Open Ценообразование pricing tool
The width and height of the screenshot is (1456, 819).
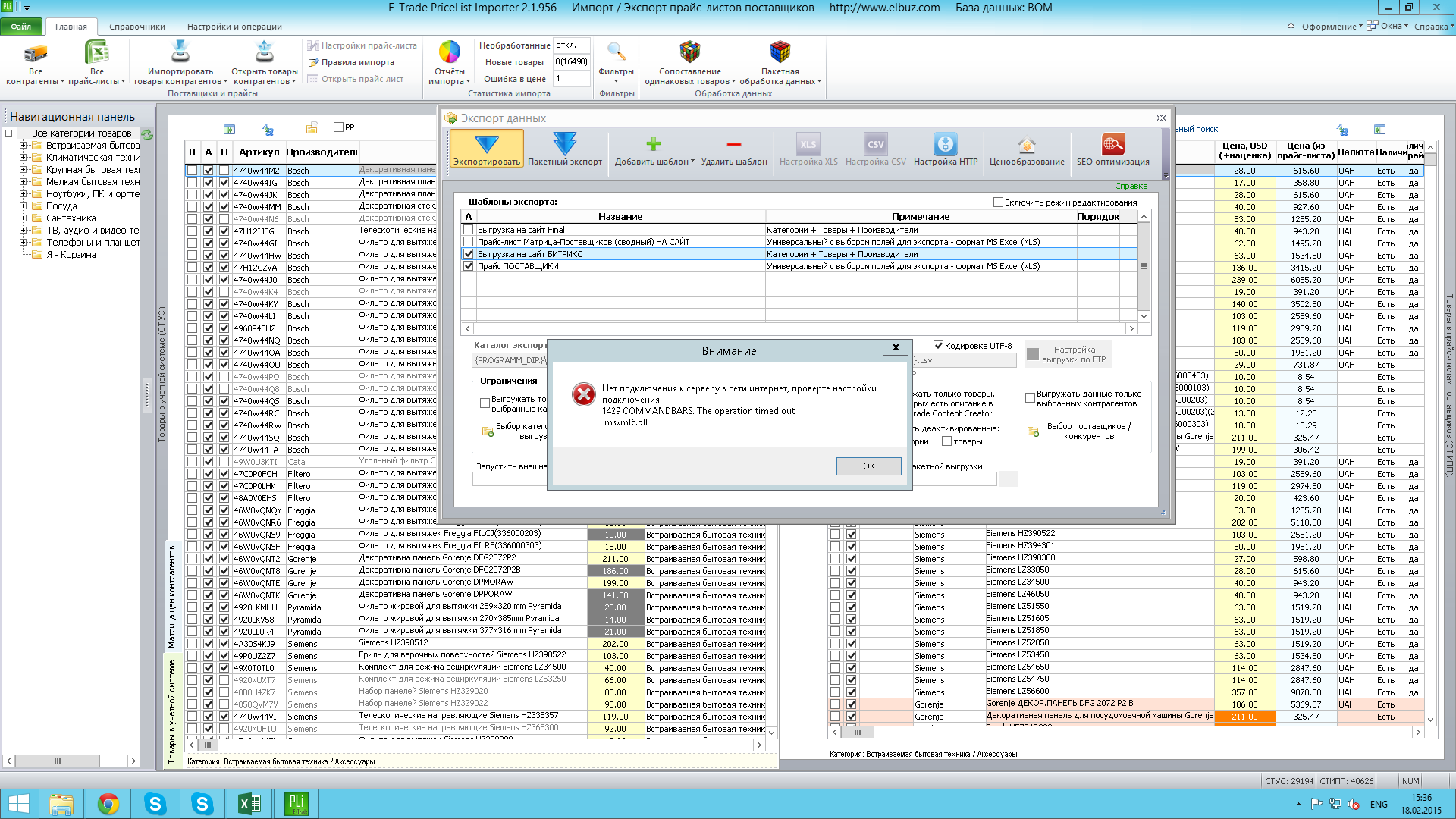click(x=1027, y=148)
